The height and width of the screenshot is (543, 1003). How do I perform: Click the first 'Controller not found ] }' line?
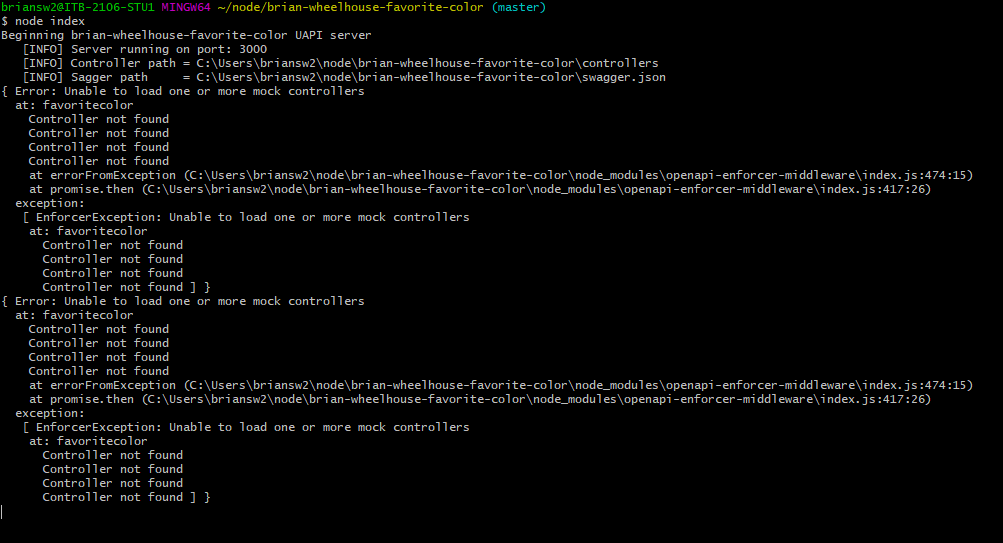coord(126,287)
